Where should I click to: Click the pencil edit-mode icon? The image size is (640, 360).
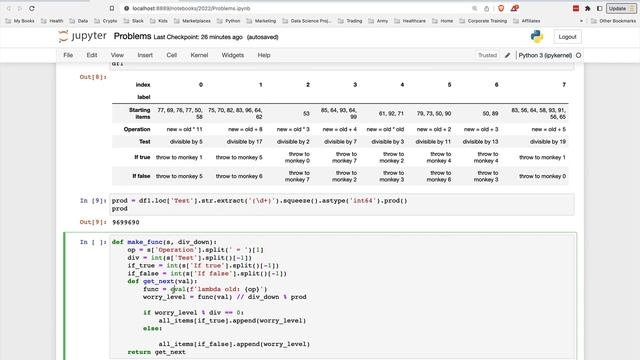click(507, 55)
